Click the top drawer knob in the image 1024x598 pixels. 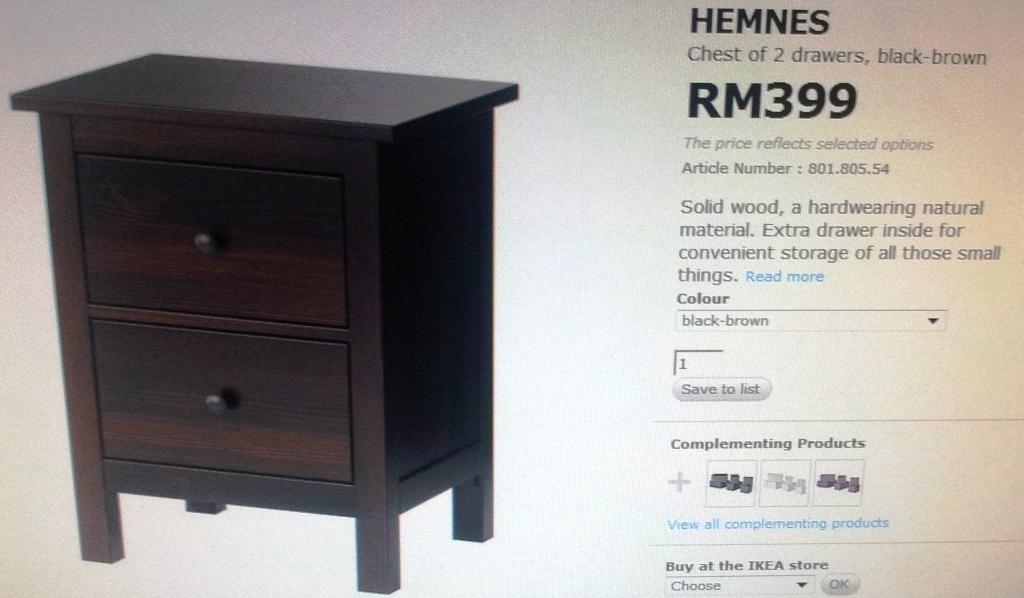(x=210, y=243)
